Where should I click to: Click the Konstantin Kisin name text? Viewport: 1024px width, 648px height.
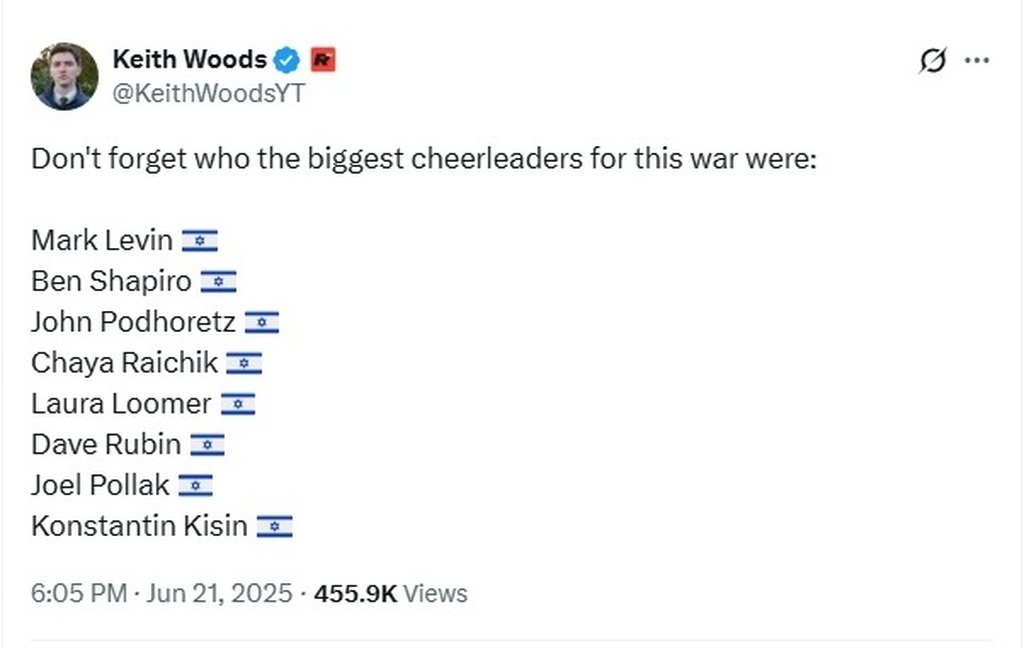pyautogui.click(x=139, y=526)
